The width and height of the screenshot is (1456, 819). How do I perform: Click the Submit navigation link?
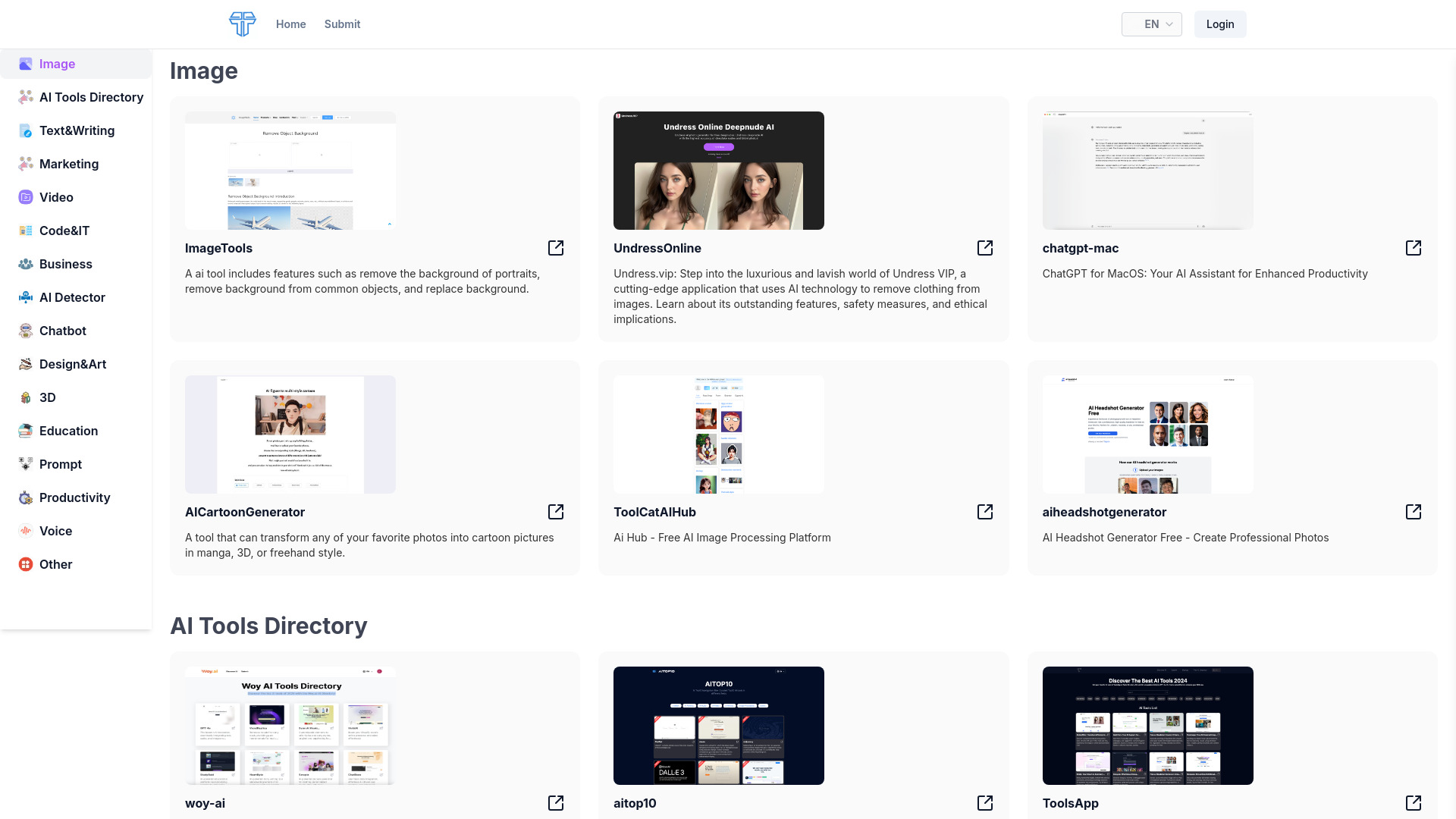(342, 24)
